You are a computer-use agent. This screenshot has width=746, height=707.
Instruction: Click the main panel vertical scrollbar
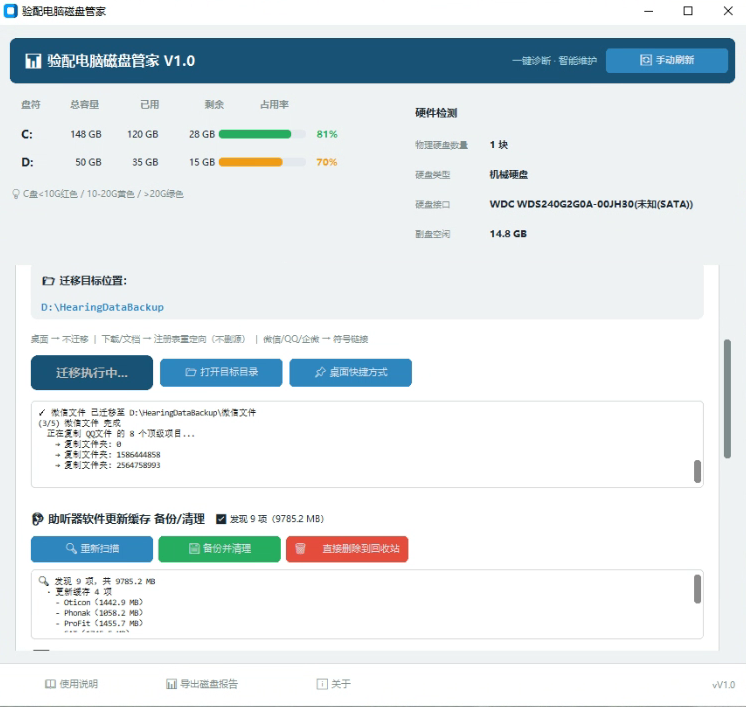(727, 399)
